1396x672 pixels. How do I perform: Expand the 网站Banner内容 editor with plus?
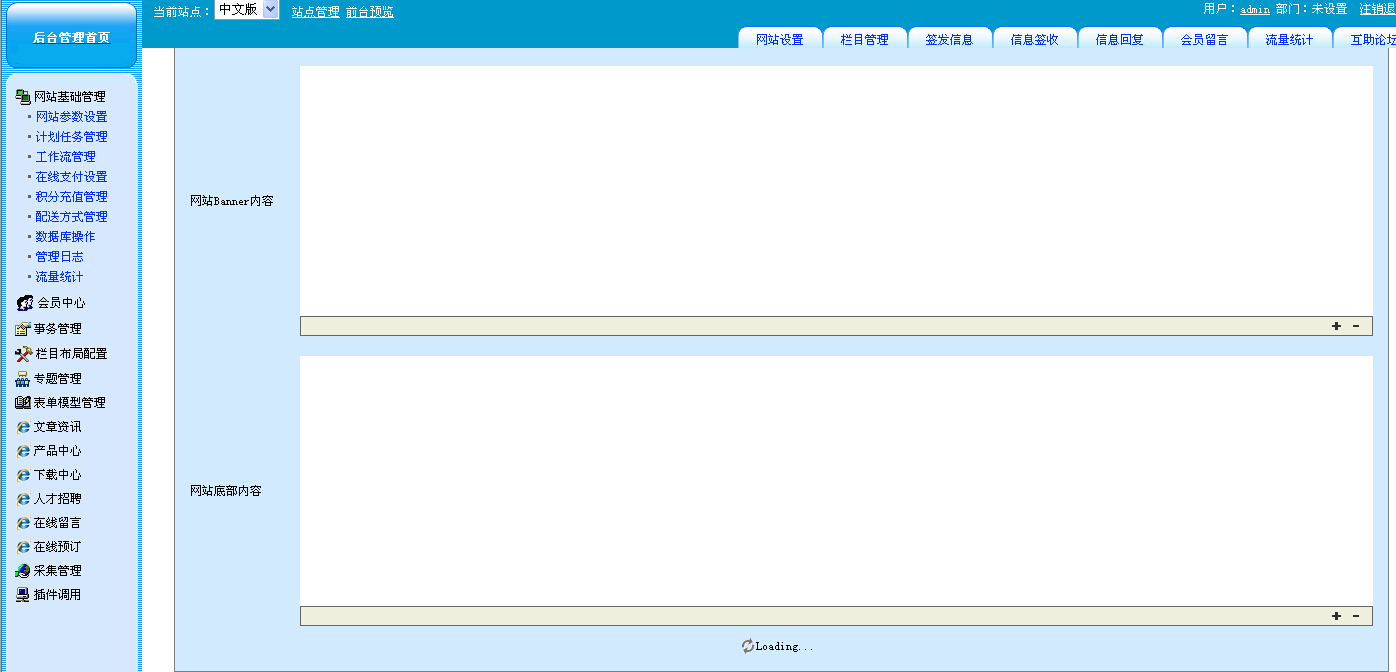[1336, 326]
